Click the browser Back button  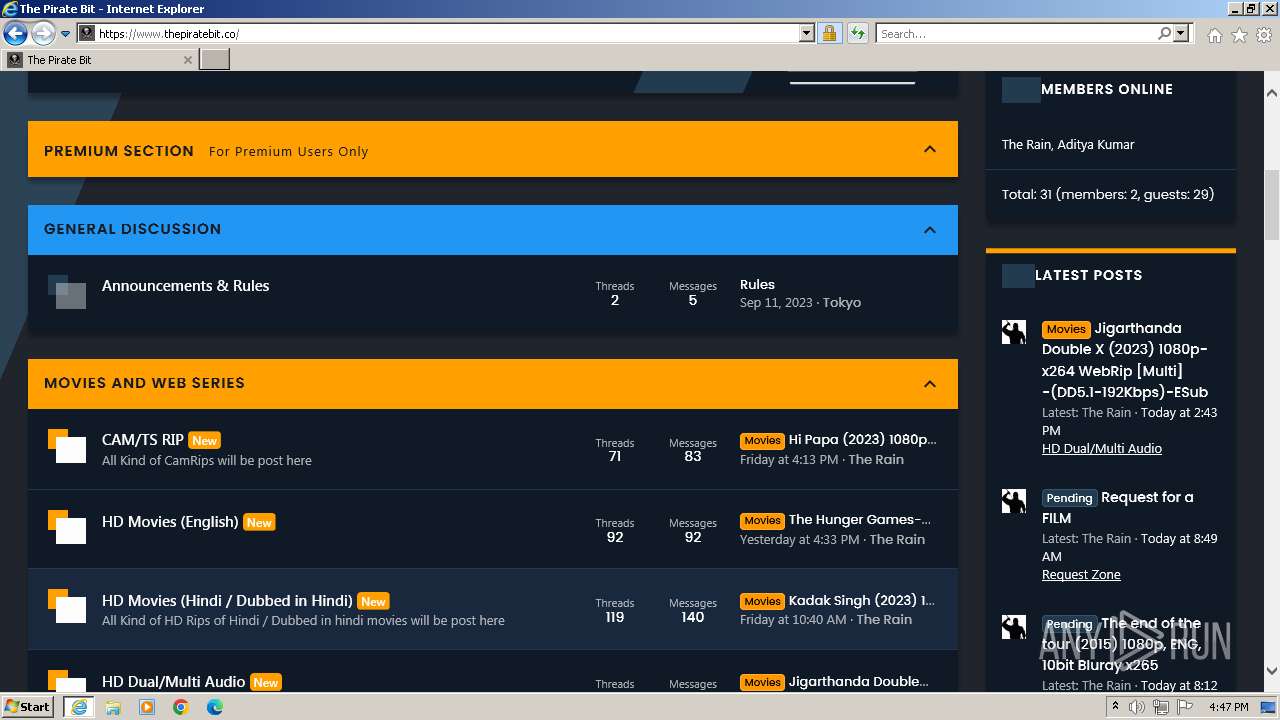pos(15,34)
